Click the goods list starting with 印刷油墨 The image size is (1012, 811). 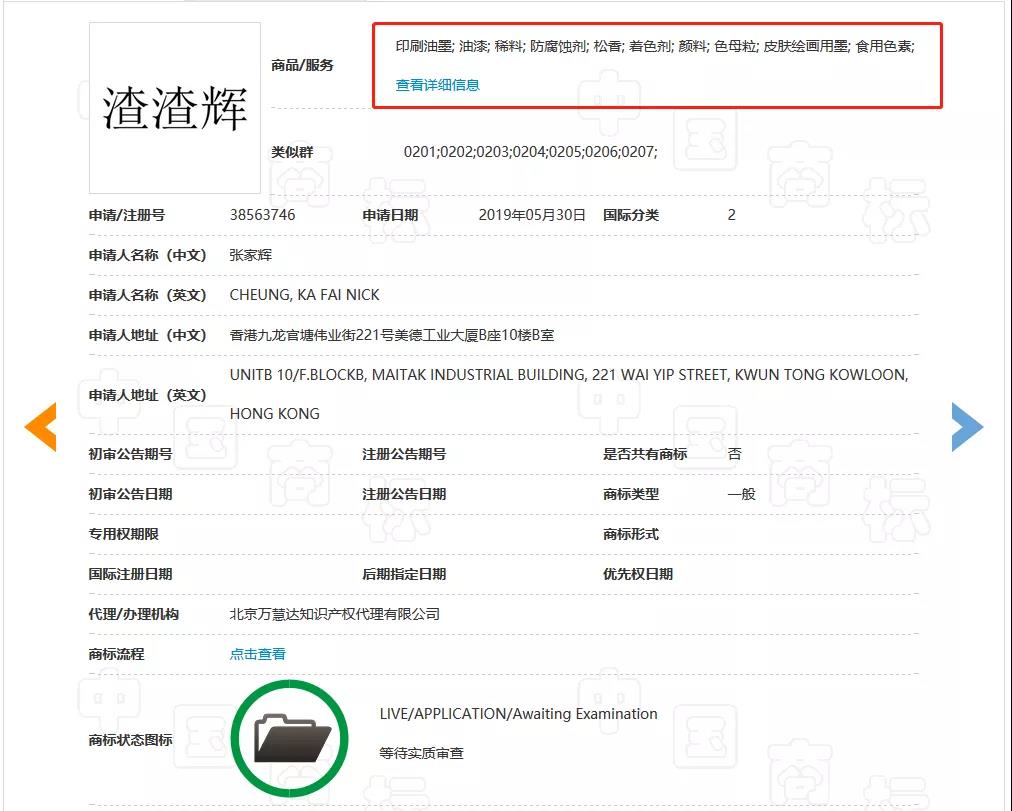click(655, 46)
